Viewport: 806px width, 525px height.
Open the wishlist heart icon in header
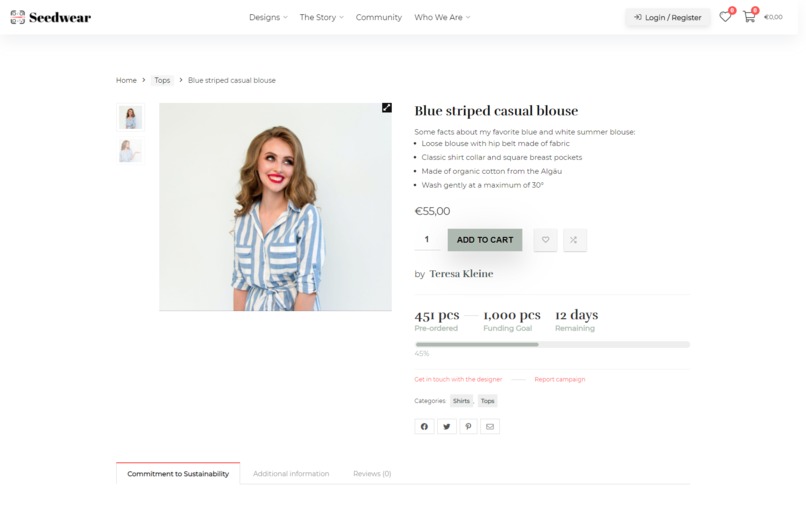(x=725, y=17)
